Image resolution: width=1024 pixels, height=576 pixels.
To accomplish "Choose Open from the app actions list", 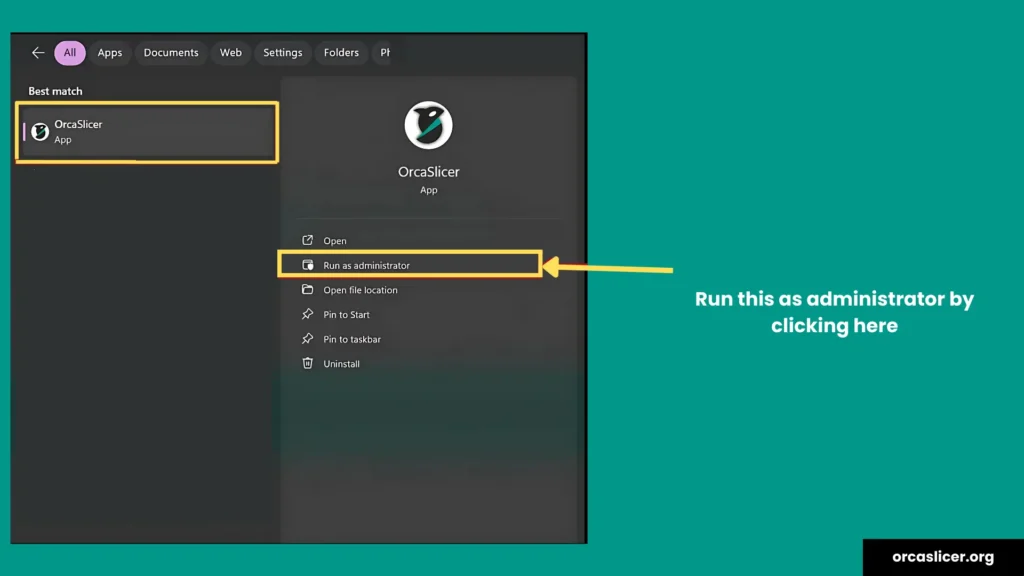I will click(x=335, y=241).
